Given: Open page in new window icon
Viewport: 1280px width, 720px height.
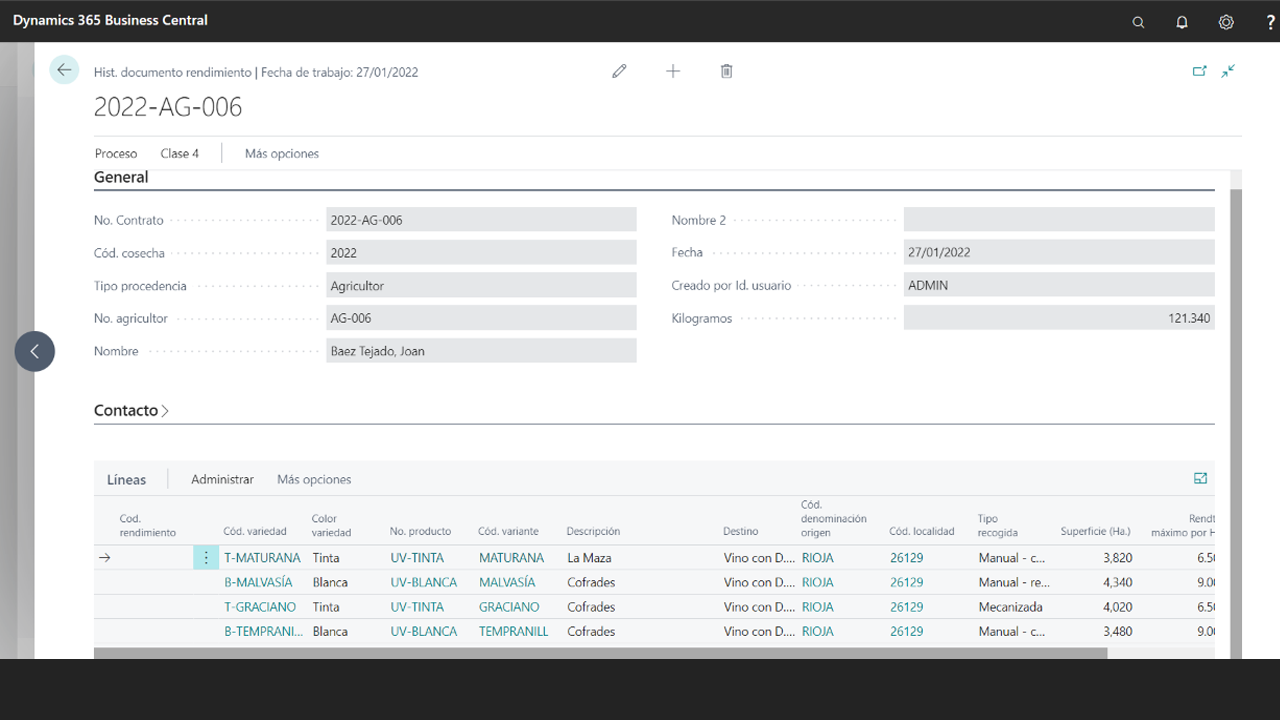Looking at the screenshot, I should pos(1199,71).
